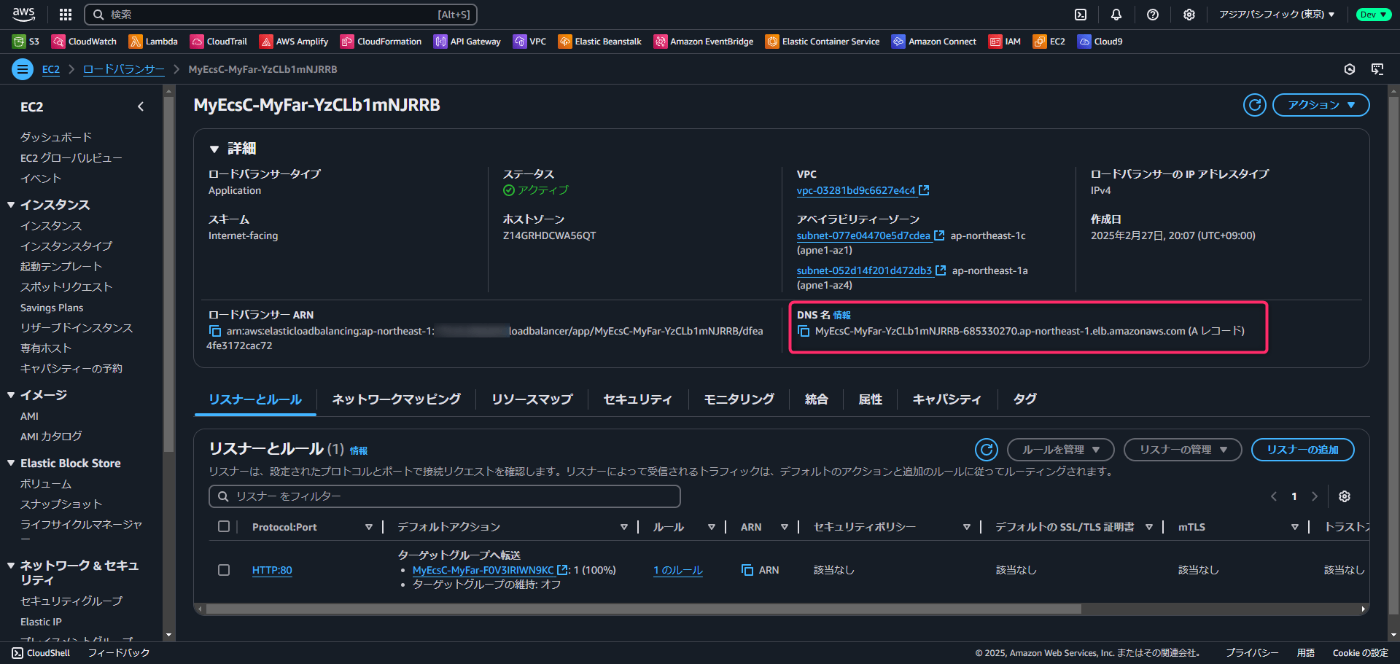Open セキュリティグループ in sidebar
This screenshot has height=664, width=1400.
pyautogui.click(x=71, y=601)
